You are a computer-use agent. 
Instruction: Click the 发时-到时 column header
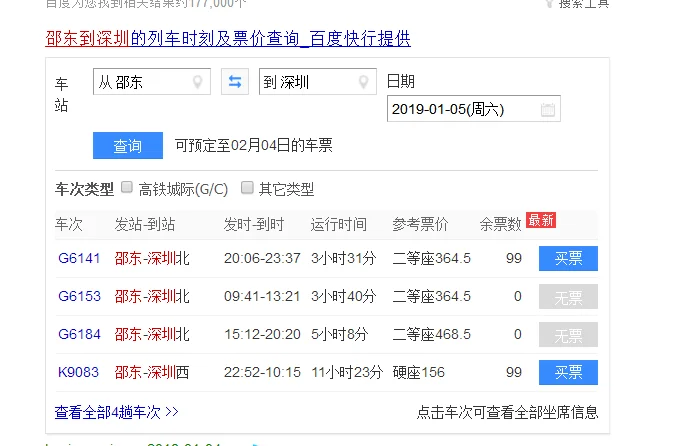point(254,224)
